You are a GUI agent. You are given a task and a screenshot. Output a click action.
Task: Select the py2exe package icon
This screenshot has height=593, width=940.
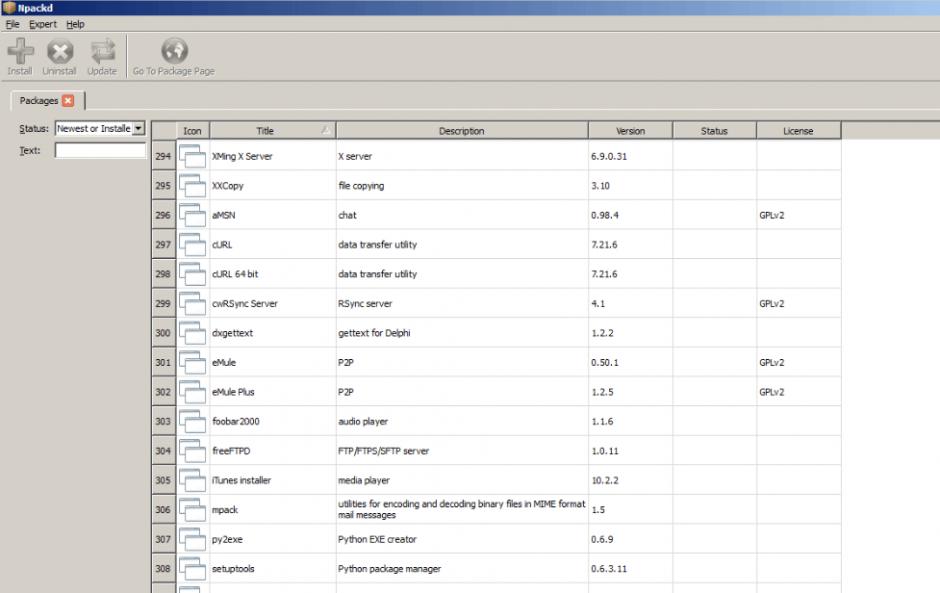click(192, 538)
